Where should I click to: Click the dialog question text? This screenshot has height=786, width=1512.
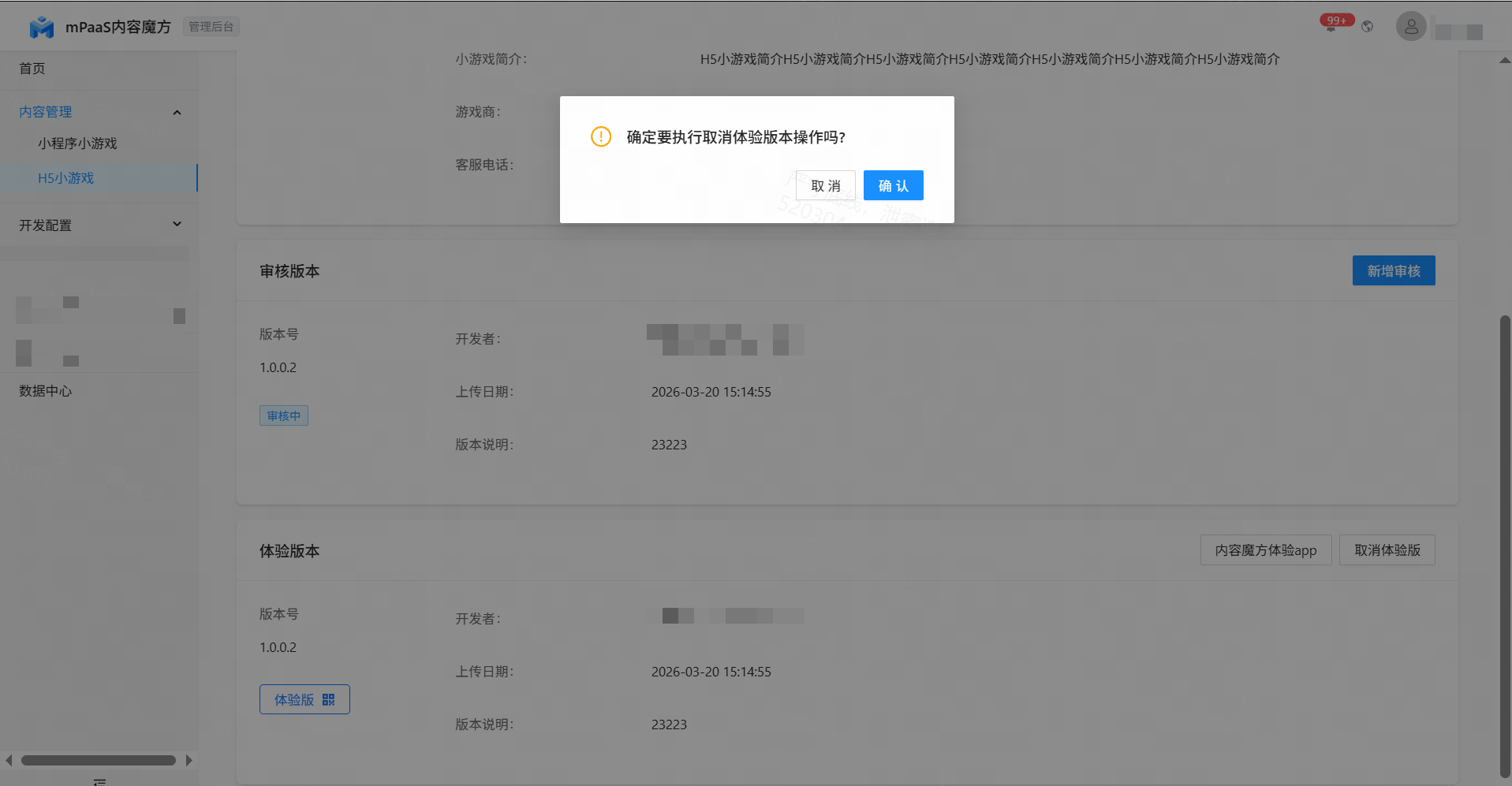click(736, 137)
